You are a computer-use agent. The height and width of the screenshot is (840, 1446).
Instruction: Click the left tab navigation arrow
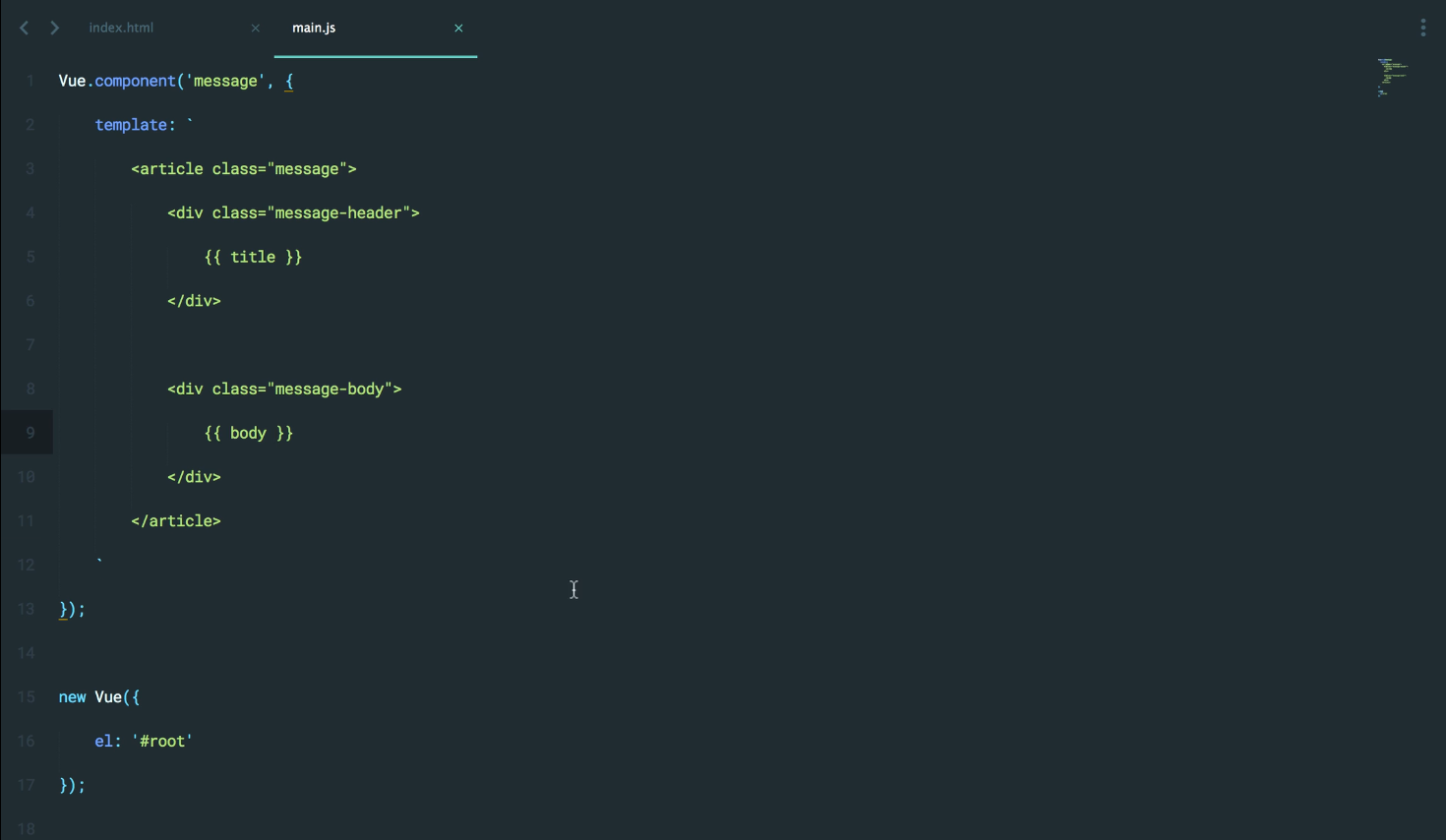point(24,28)
